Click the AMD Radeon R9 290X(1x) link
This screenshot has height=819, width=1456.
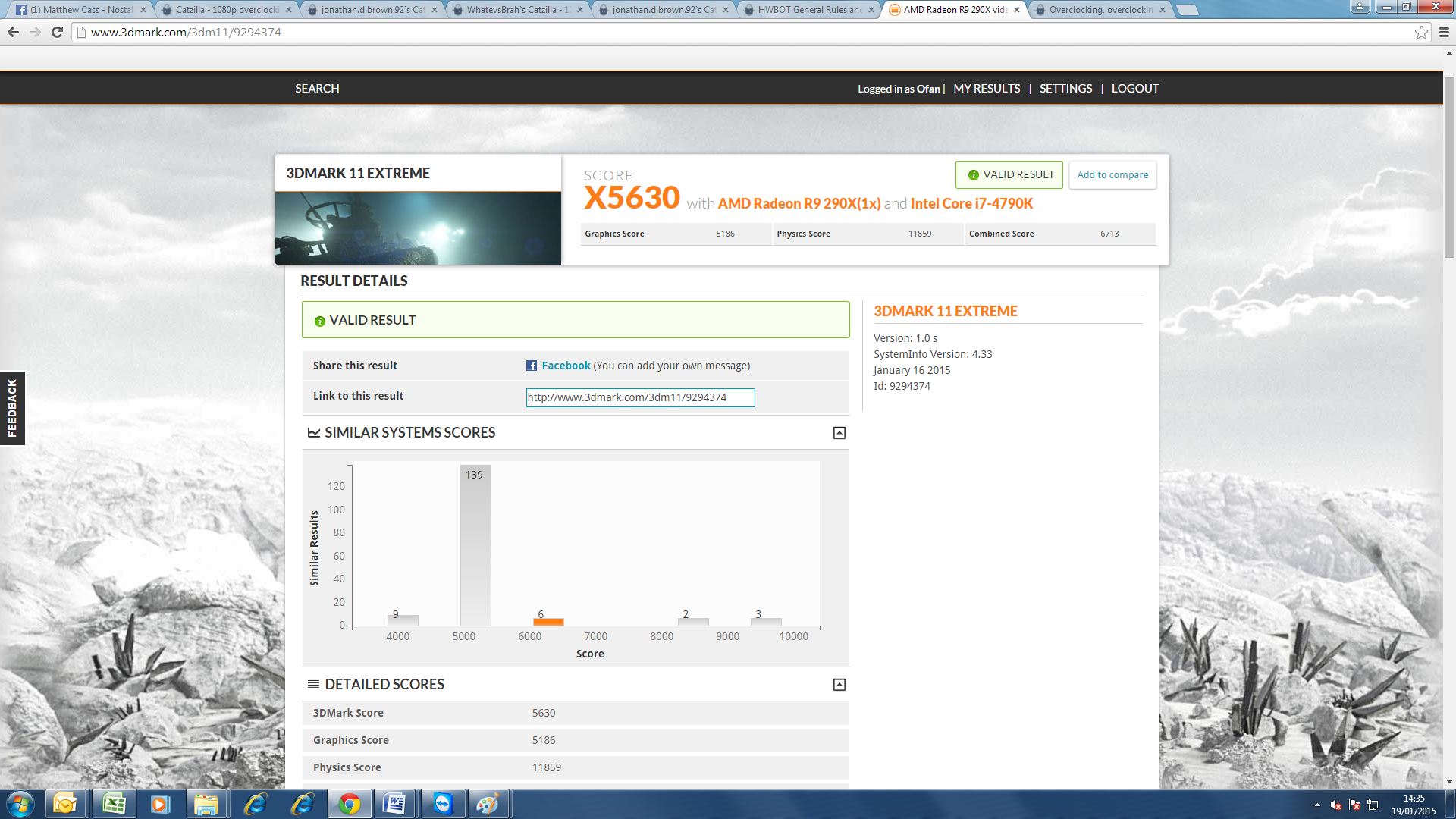click(x=799, y=203)
